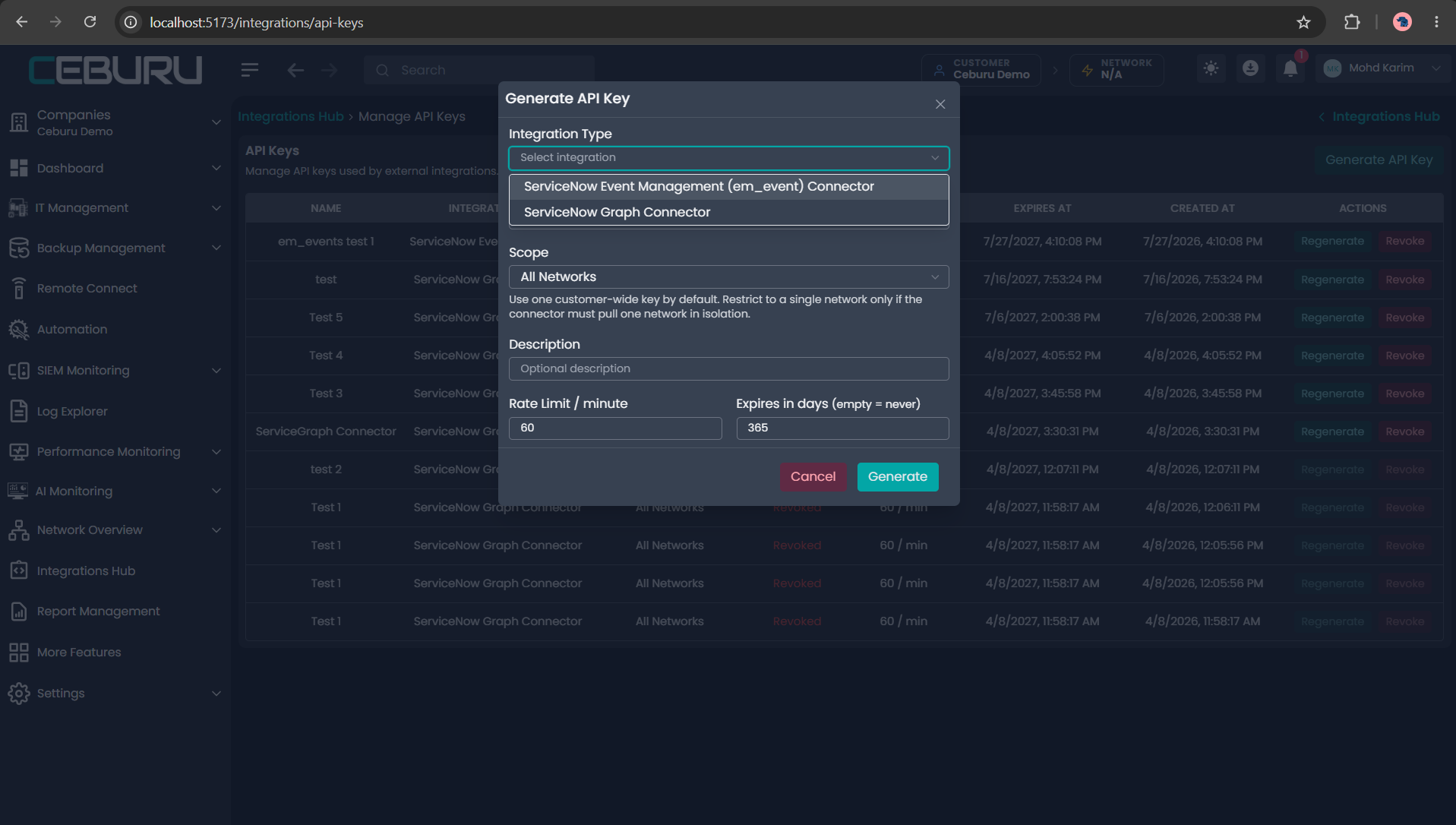Open the notifications bell
The image size is (1456, 825).
click(x=1290, y=68)
